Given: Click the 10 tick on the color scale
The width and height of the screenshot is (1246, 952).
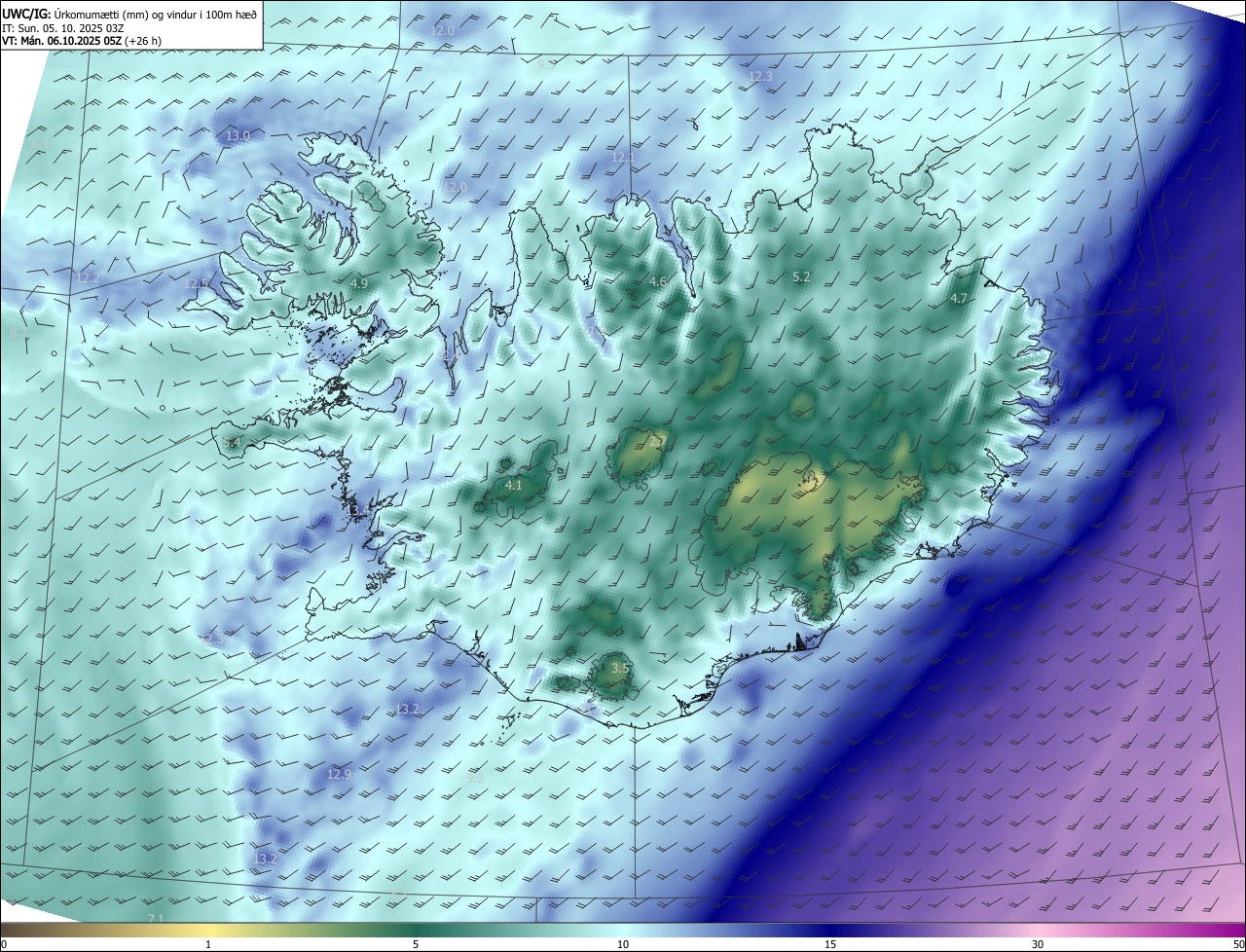Looking at the screenshot, I should click(623, 944).
